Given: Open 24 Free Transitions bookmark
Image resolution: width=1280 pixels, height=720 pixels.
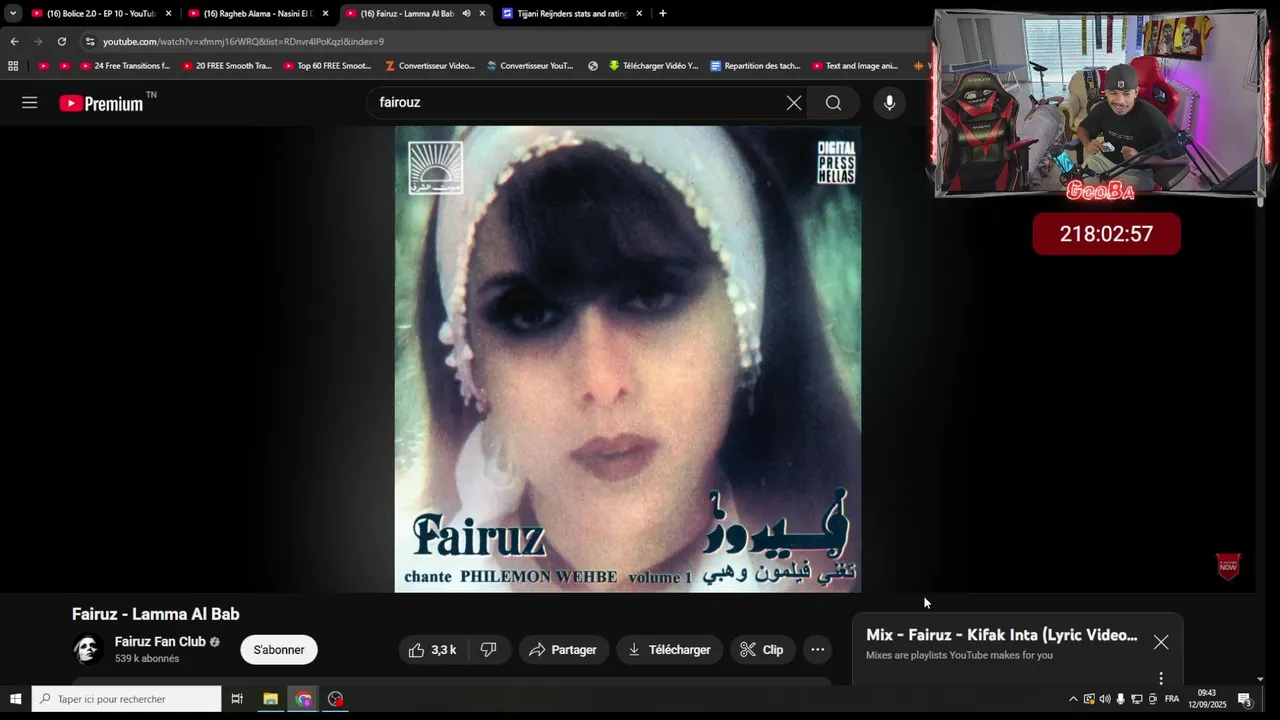Looking at the screenshot, I should pyautogui.click(x=125, y=66).
